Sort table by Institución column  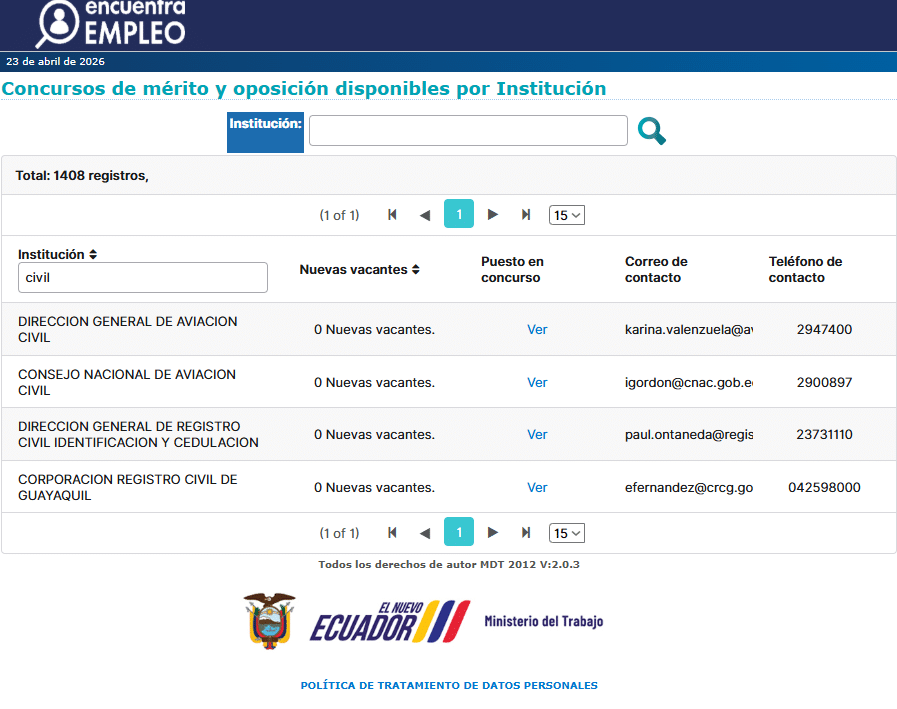pyautogui.click(x=93, y=255)
